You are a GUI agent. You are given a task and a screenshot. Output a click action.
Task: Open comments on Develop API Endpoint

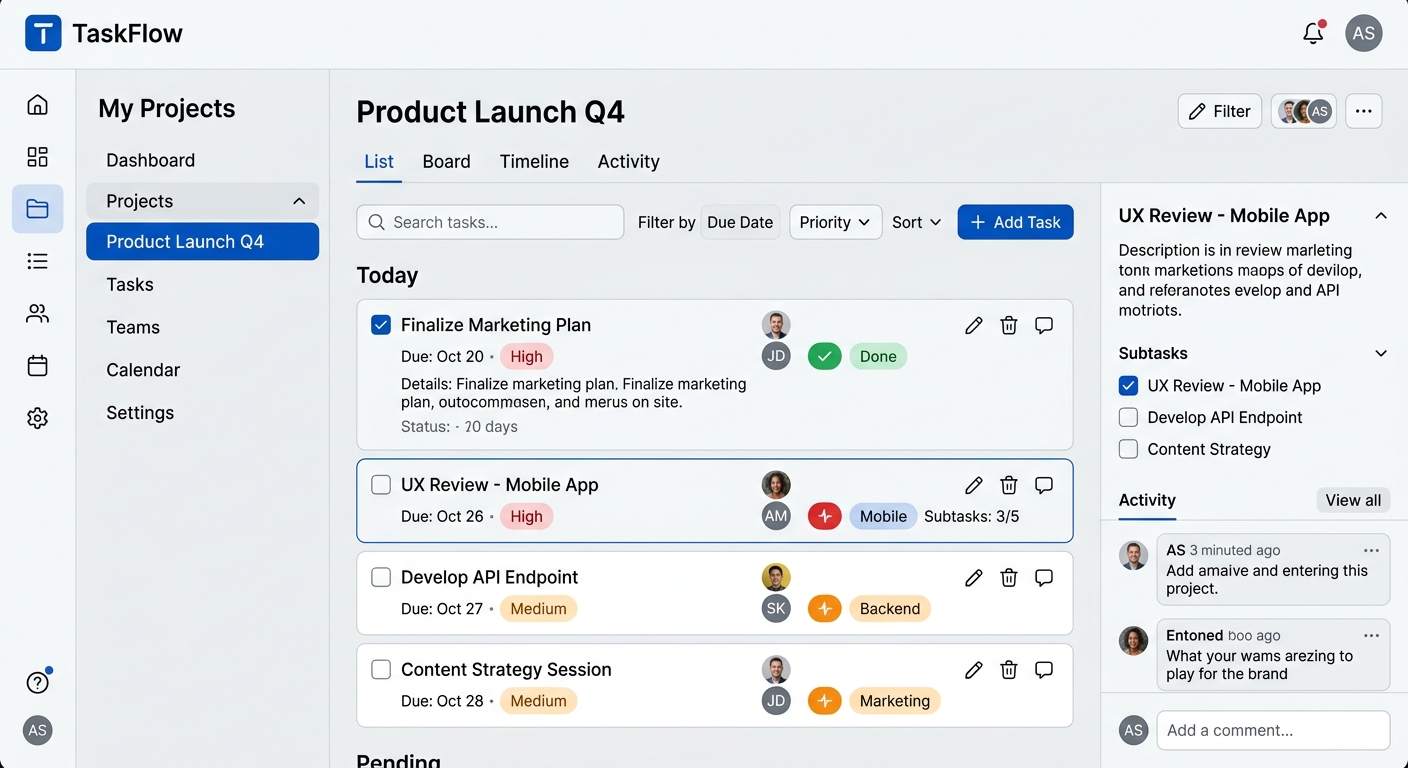pos(1044,577)
